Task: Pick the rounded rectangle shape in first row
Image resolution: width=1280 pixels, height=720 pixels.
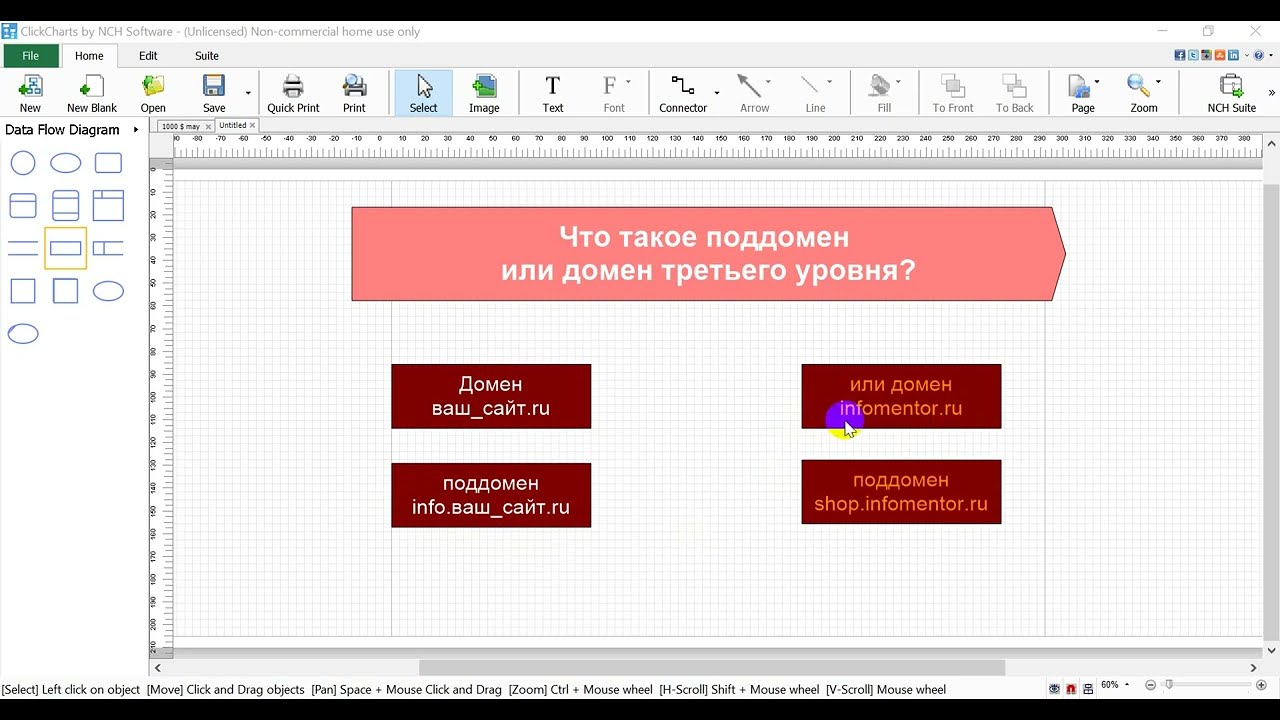Action: pyautogui.click(x=108, y=163)
